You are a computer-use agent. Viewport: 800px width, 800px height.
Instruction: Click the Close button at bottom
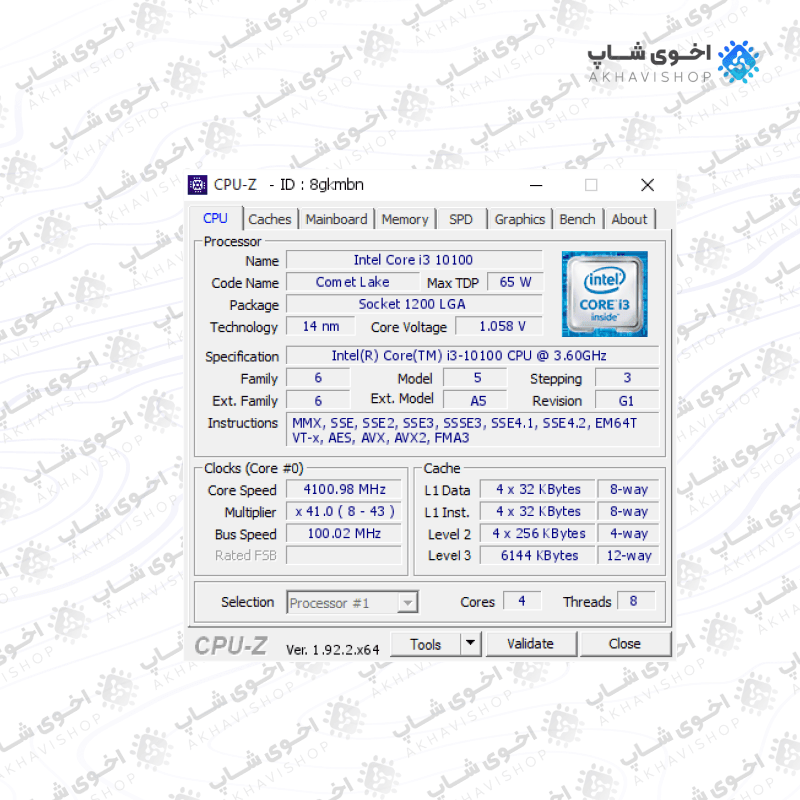pyautogui.click(x=625, y=644)
